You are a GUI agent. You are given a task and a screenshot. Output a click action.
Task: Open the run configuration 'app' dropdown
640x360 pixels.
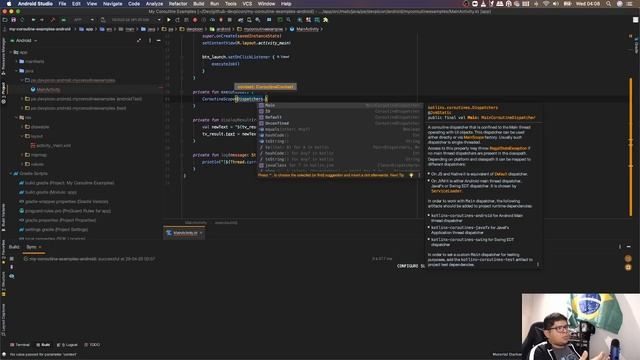pyautogui.click(x=83, y=20)
